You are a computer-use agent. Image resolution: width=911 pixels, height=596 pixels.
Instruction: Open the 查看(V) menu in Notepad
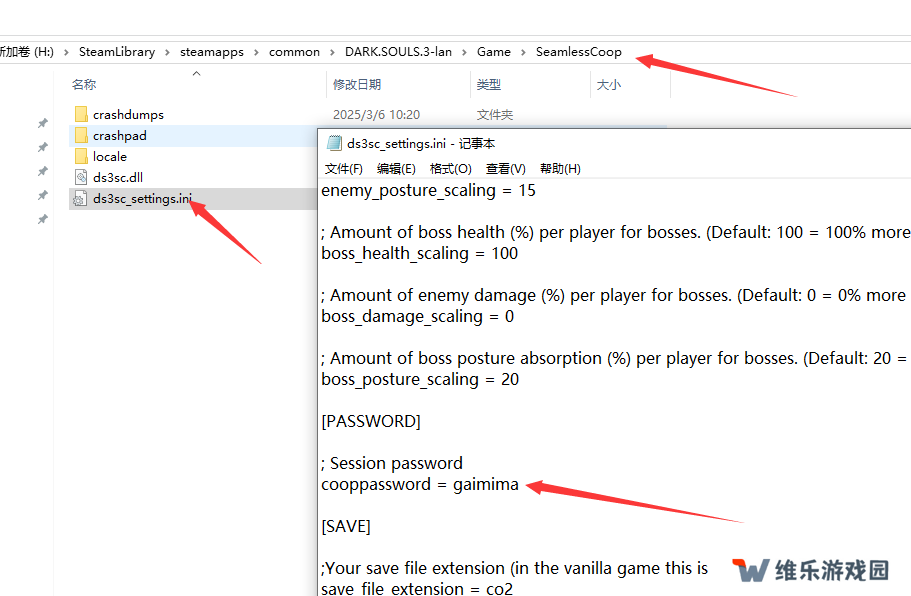[x=505, y=168]
